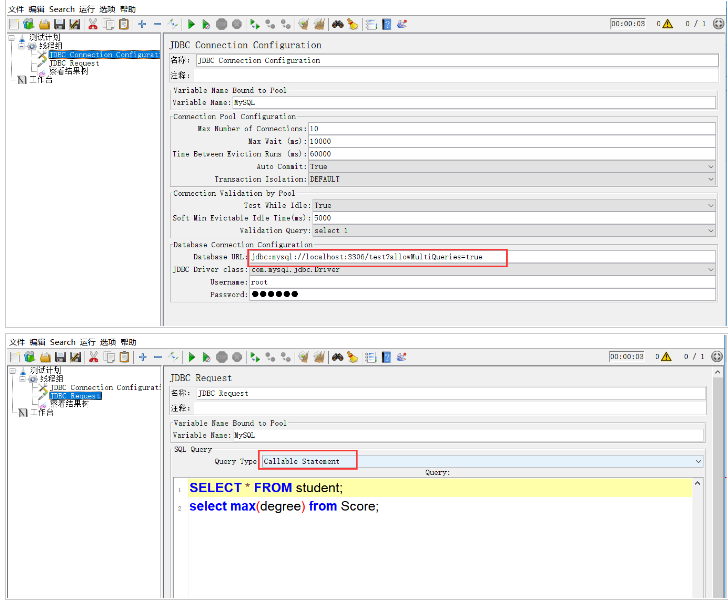This screenshot has height=603, width=728.
Task: Open Query Type dropdown showing Callable Statement
Action: pyautogui.click(x=482, y=461)
